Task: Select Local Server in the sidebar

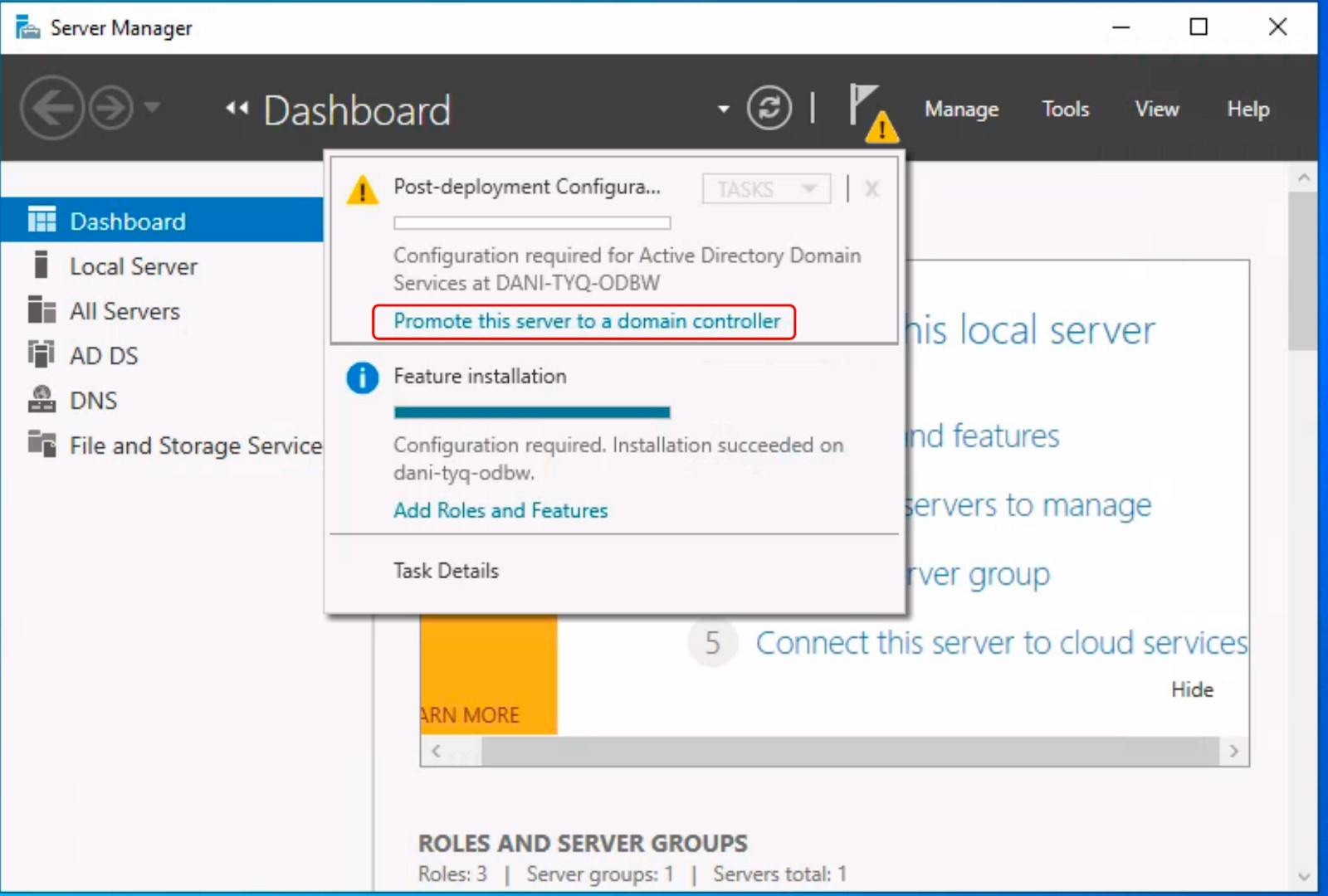Action: pyautogui.click(x=134, y=266)
